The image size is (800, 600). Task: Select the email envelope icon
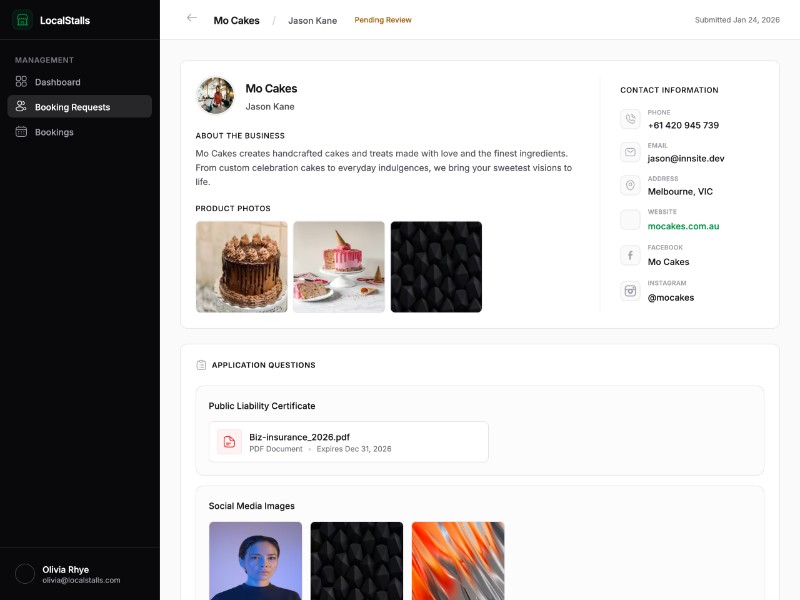pos(630,152)
